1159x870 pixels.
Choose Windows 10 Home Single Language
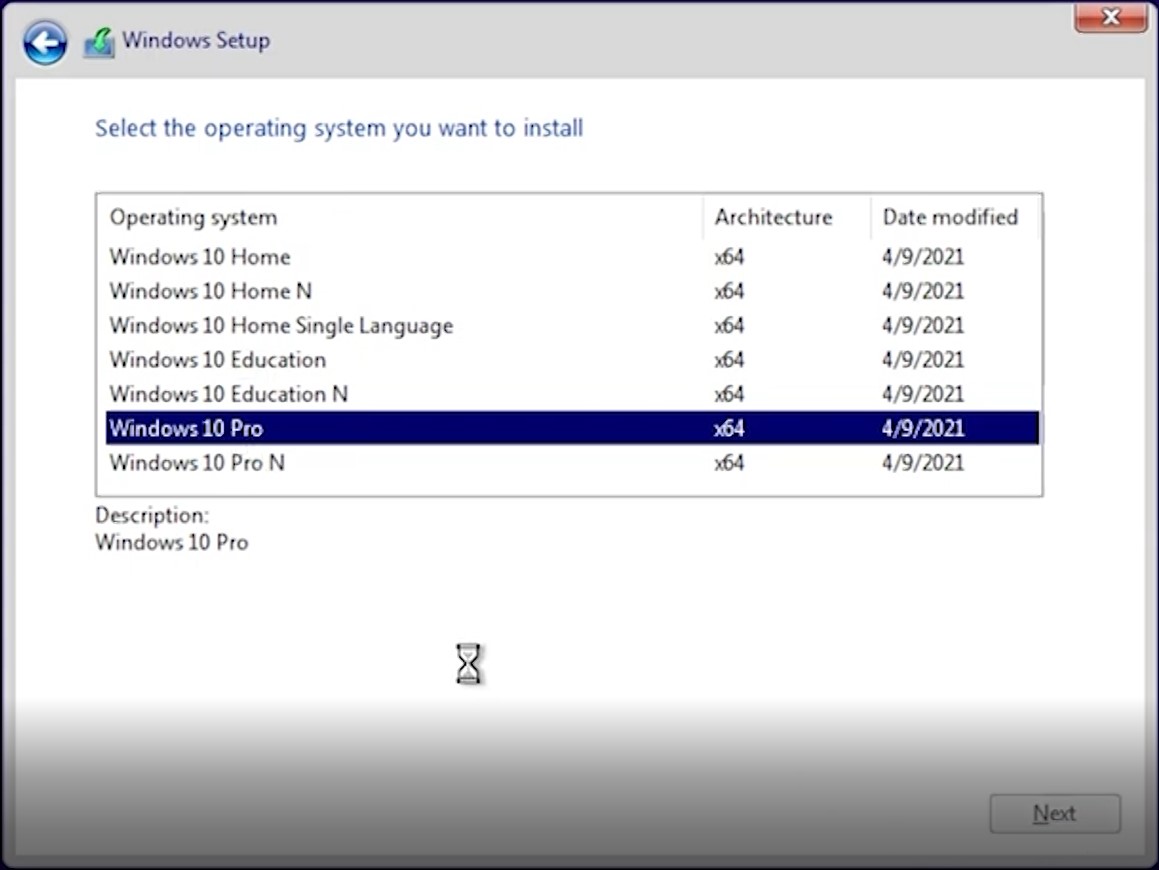(572, 325)
